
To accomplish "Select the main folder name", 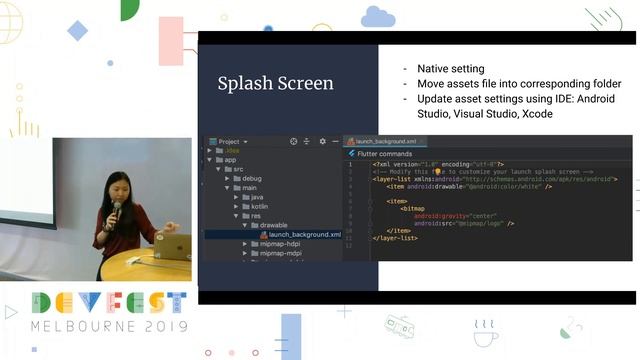I will [x=249, y=188].
